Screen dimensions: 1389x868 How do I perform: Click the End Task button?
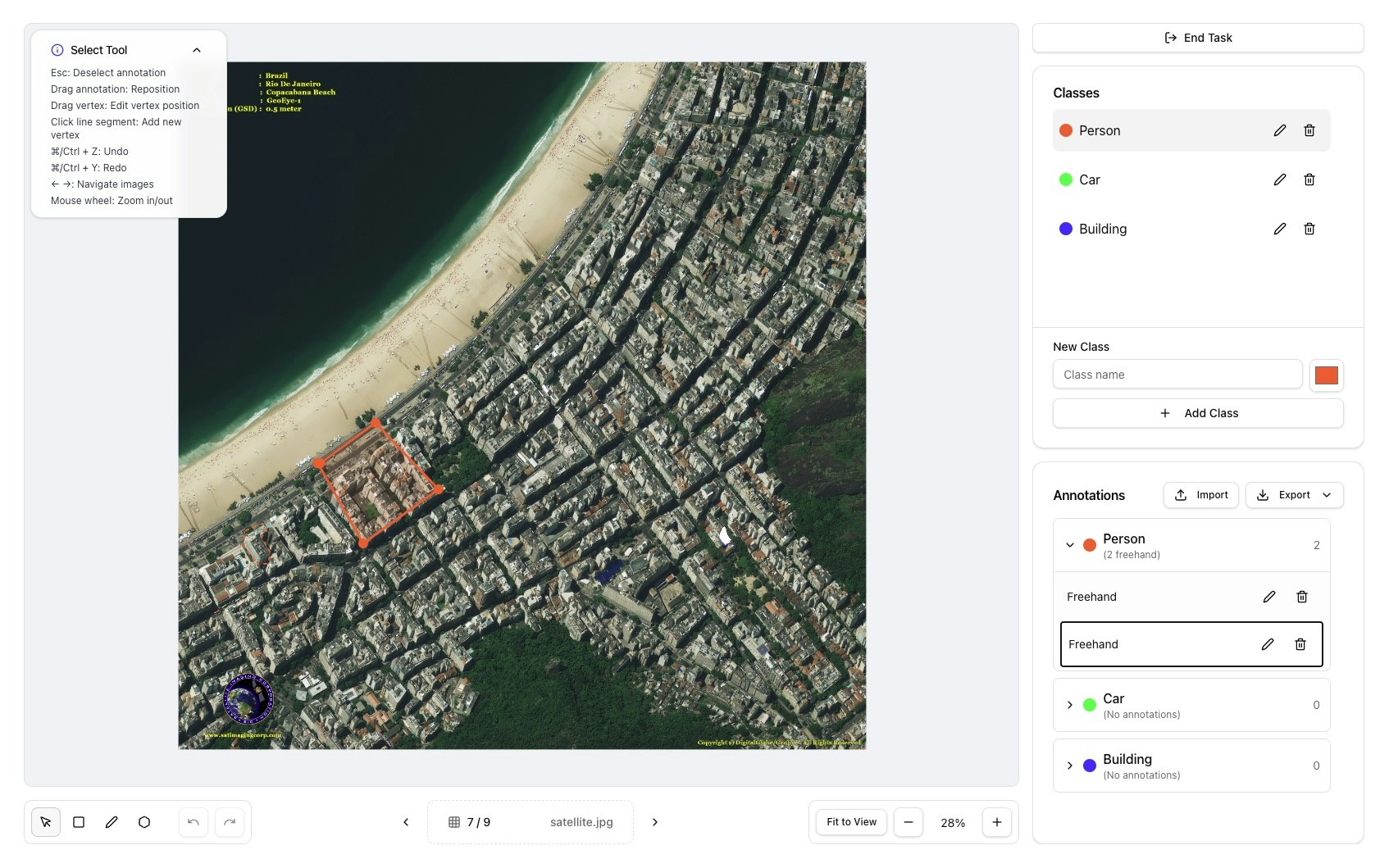tap(1198, 38)
